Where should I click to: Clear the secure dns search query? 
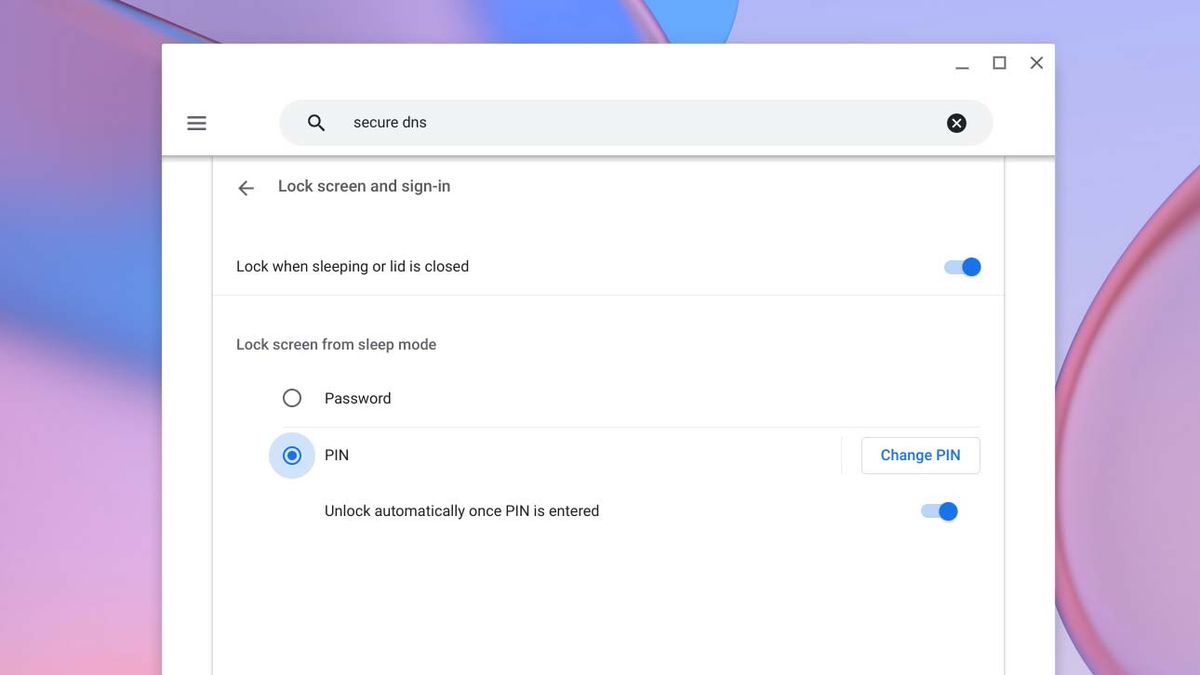click(x=956, y=122)
